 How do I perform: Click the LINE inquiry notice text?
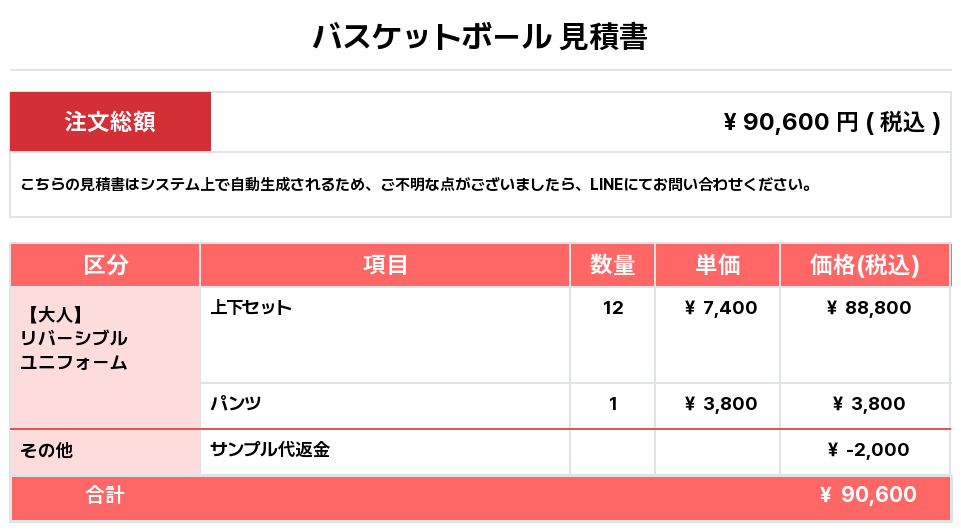[x=416, y=184]
